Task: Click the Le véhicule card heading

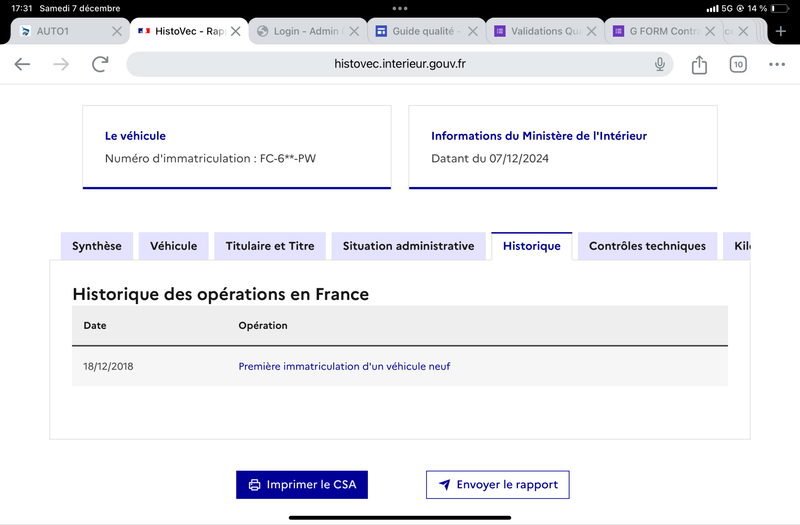Action: (135, 136)
